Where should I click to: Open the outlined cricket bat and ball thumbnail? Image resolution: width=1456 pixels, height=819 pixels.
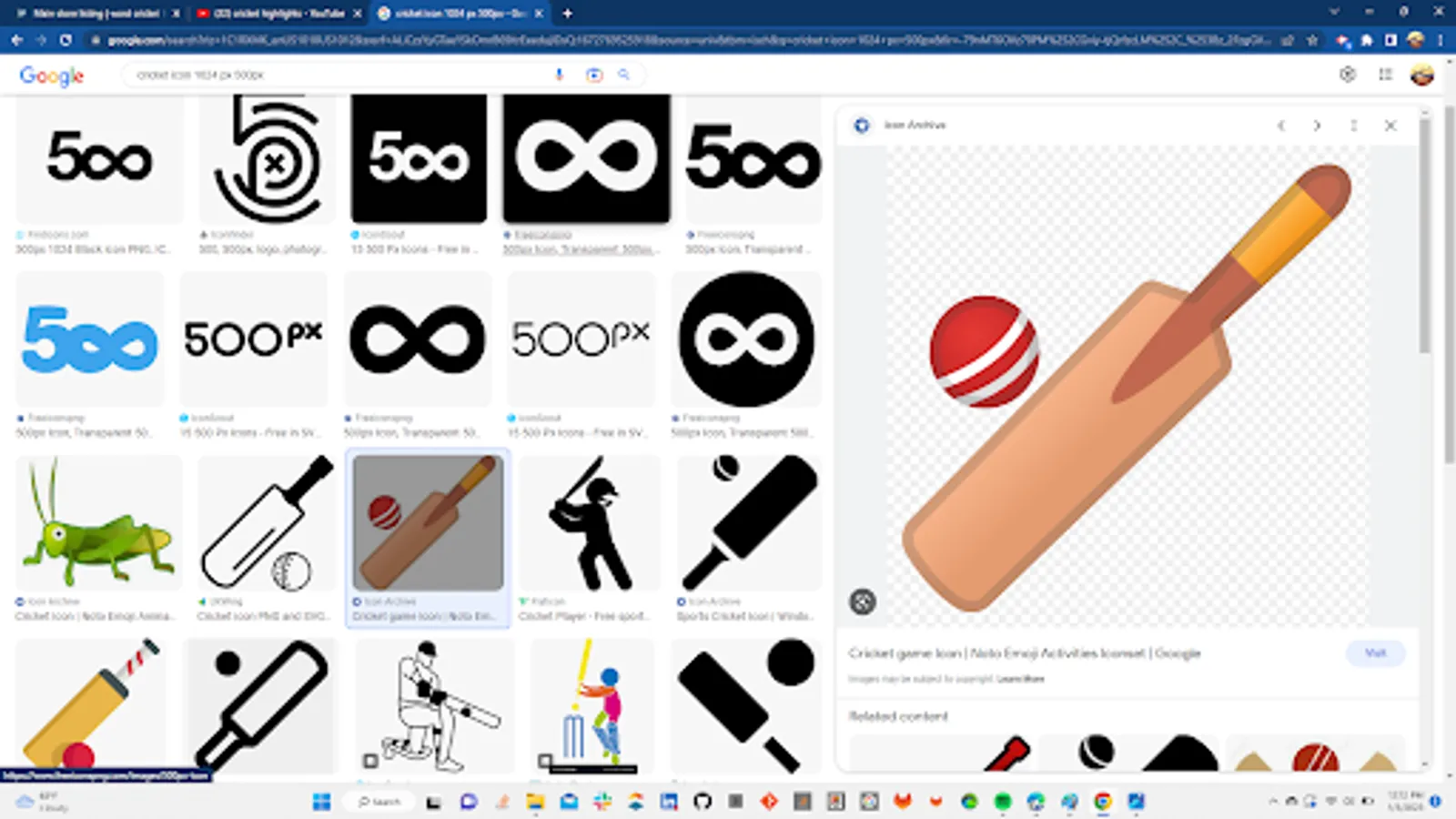pyautogui.click(x=267, y=523)
